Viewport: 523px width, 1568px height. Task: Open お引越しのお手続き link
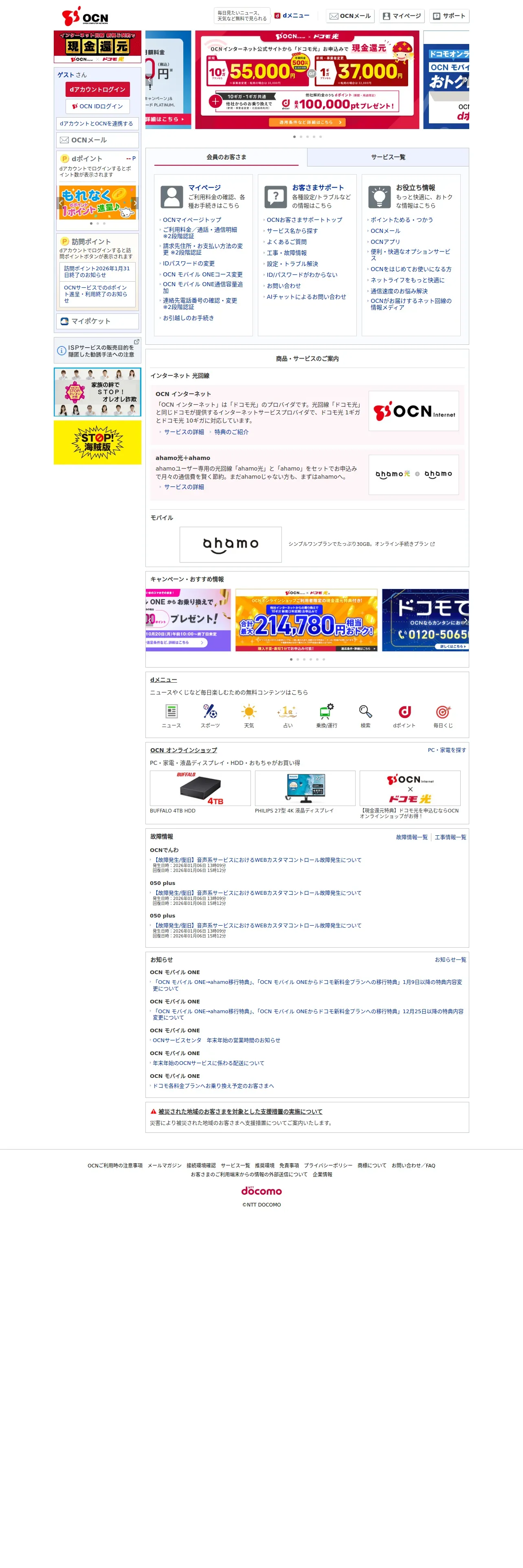point(188,318)
